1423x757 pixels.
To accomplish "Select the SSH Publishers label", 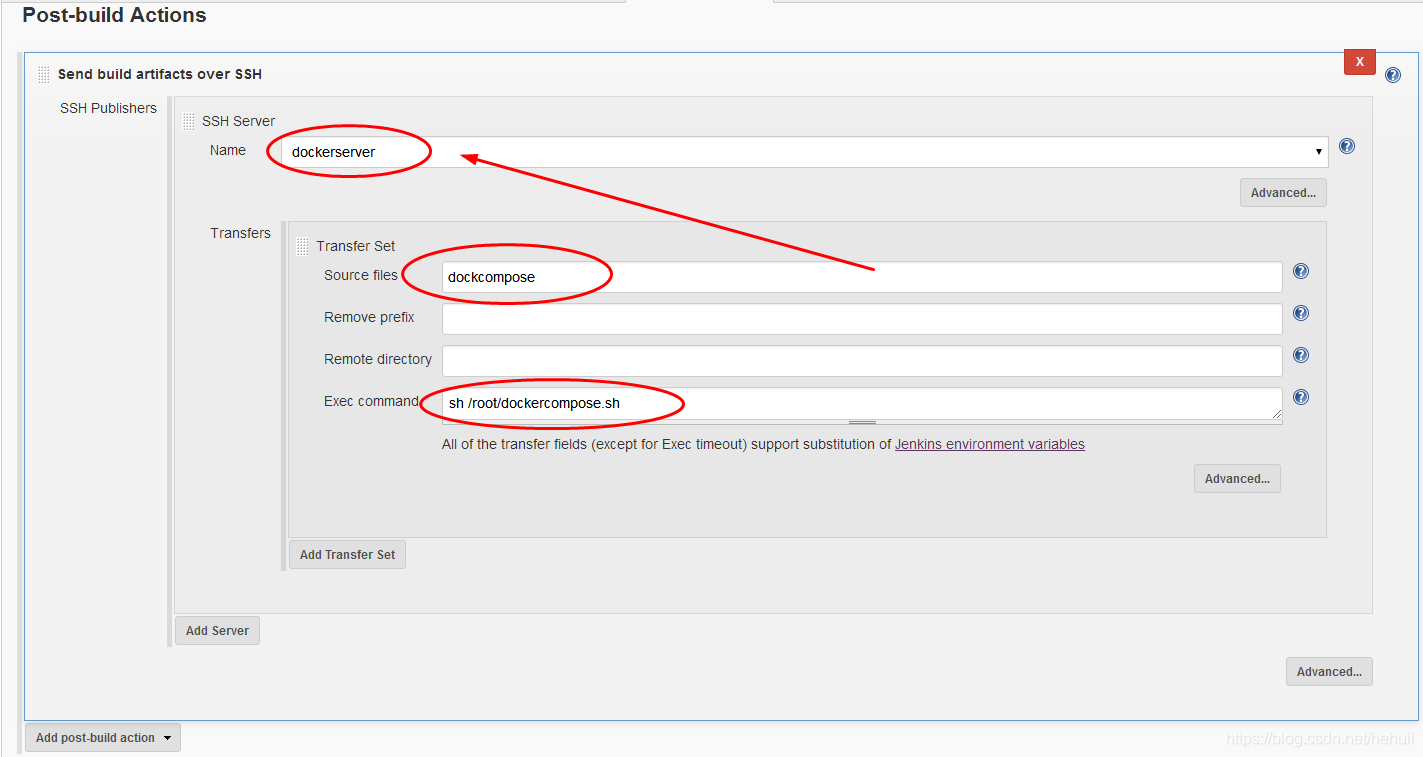I will (108, 108).
